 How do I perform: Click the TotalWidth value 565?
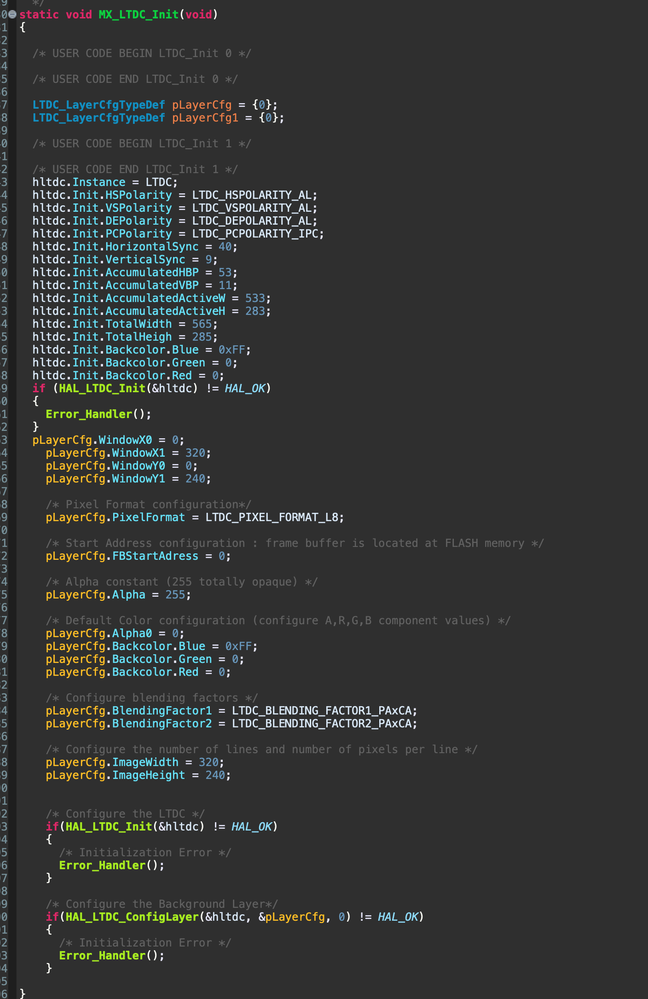[201, 324]
